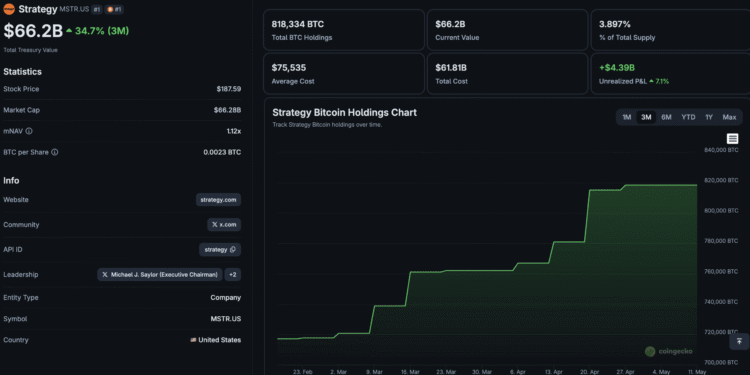Viewport: 750px width, 375px height.
Task: Open the strategy.com website link
Action: pyautogui.click(x=218, y=199)
